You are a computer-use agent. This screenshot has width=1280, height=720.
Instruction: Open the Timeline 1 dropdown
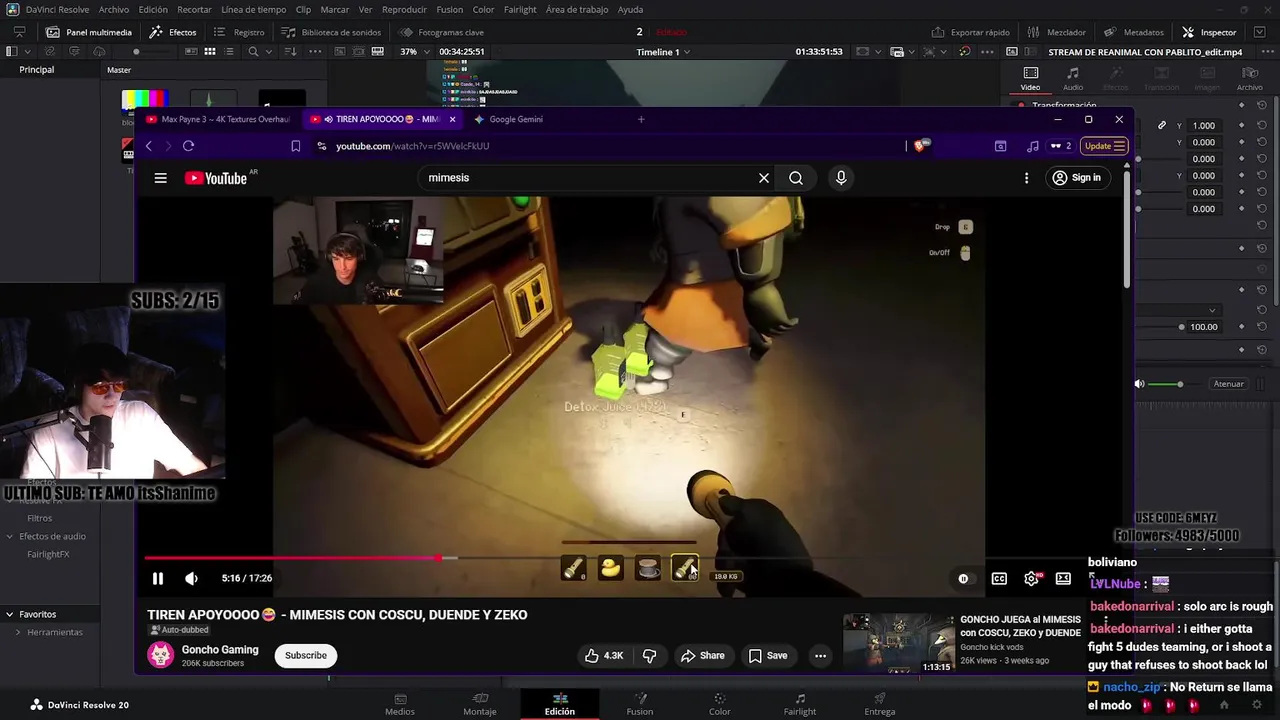(x=663, y=52)
